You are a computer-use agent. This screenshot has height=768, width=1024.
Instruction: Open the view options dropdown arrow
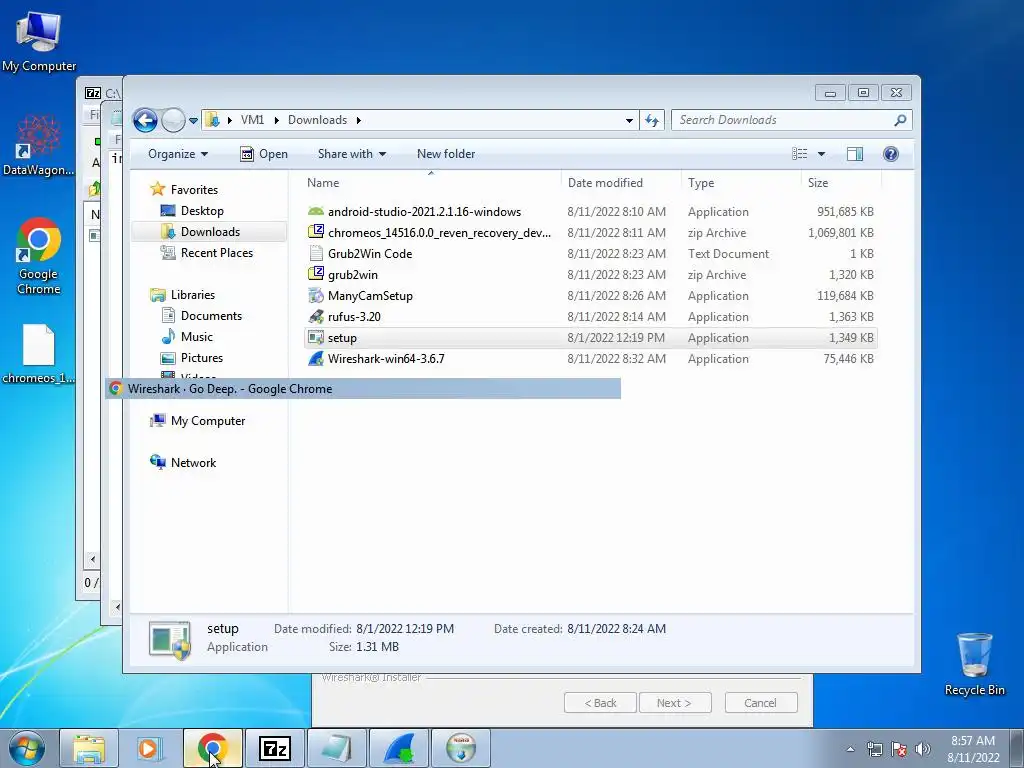tap(822, 154)
